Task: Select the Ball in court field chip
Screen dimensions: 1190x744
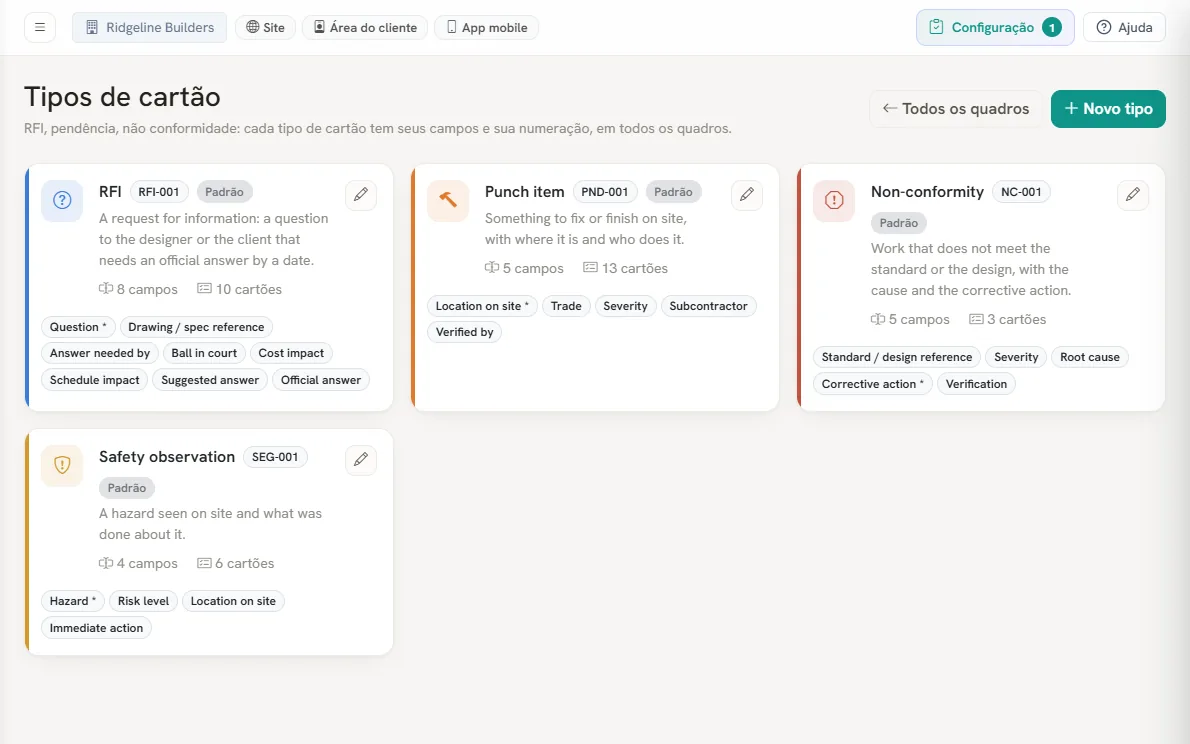Action: coord(204,353)
